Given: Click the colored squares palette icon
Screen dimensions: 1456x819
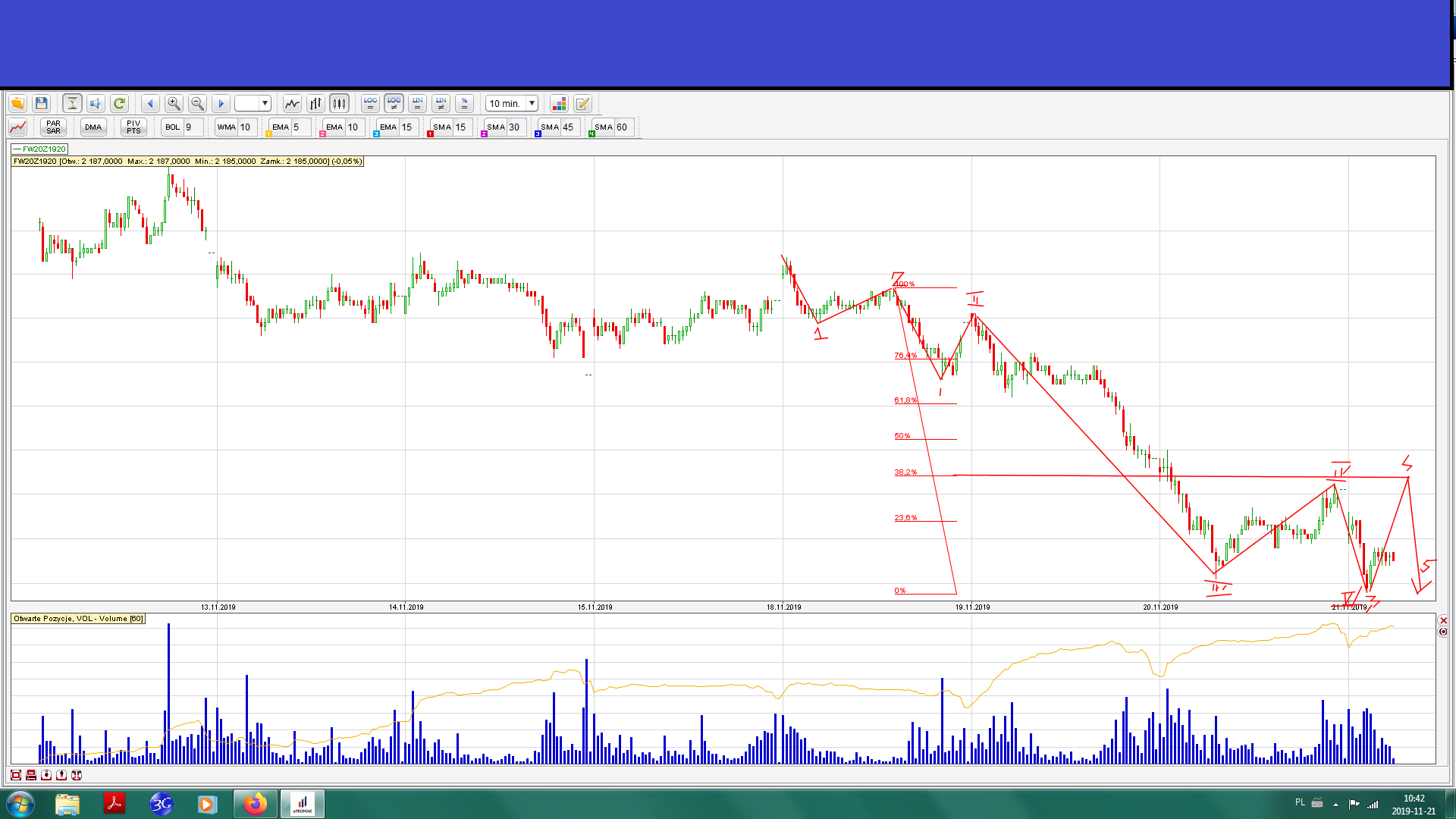Looking at the screenshot, I should [x=559, y=103].
